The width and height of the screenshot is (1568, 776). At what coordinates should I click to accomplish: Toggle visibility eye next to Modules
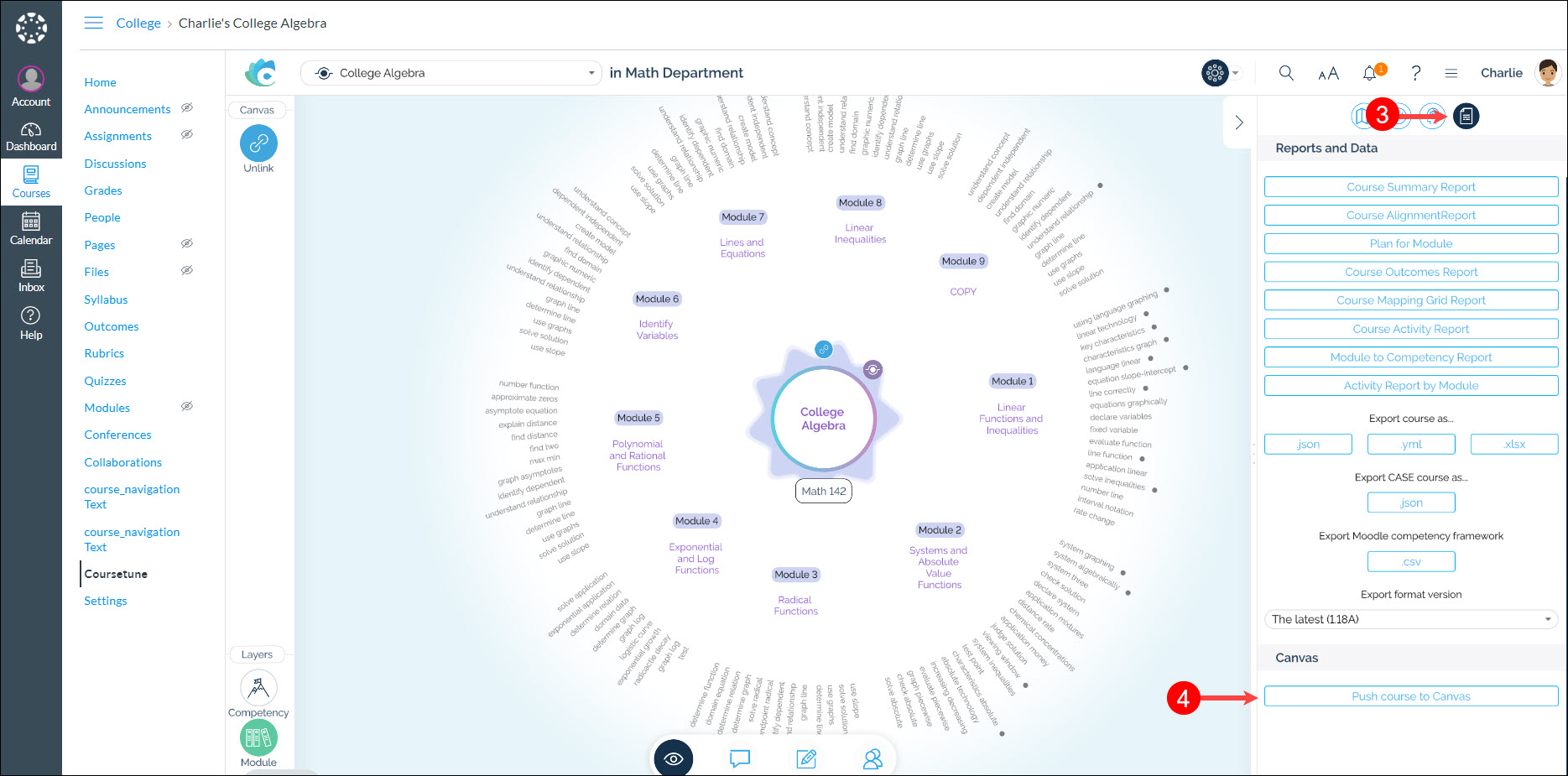pyautogui.click(x=187, y=407)
